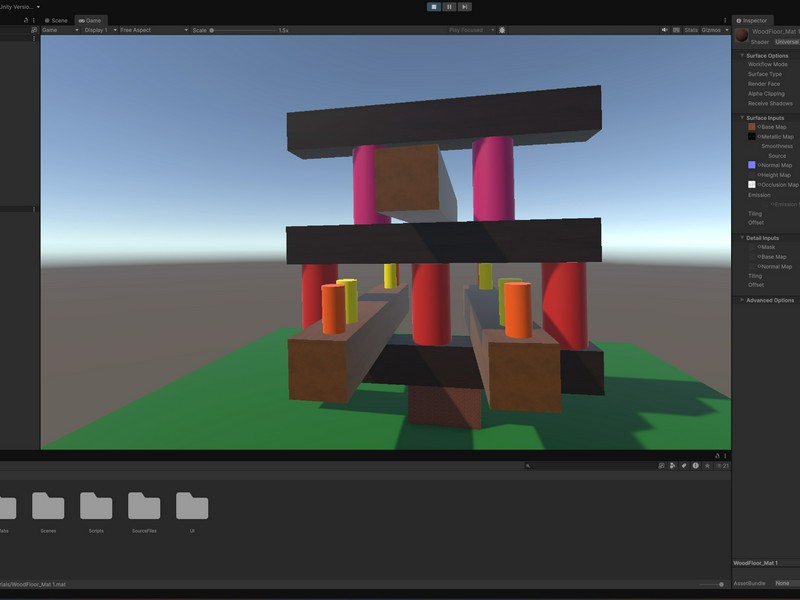Switch to the Scene tab
Screen dimensions: 800x600
point(57,20)
